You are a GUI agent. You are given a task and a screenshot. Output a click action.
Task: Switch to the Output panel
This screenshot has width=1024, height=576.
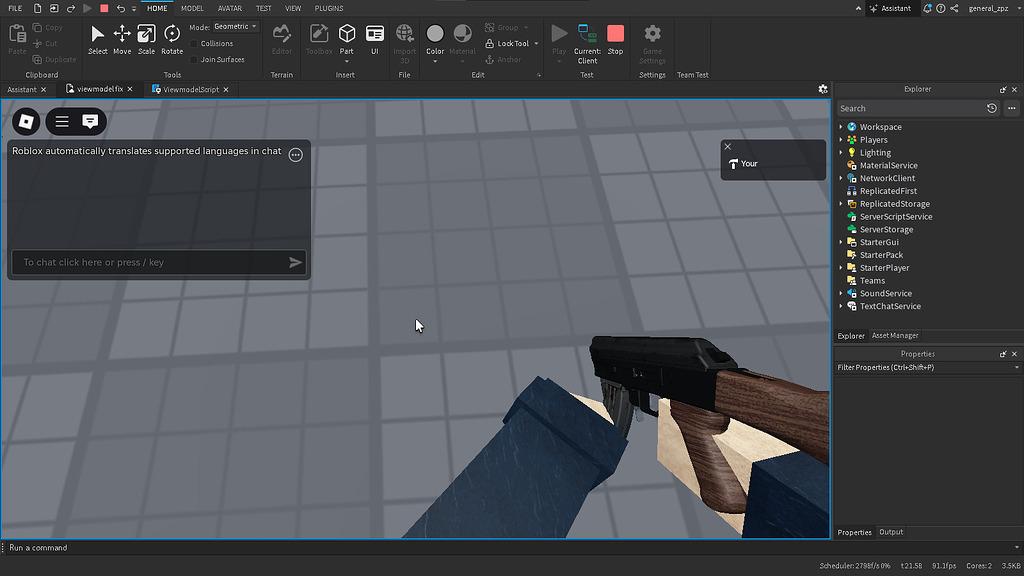coord(891,532)
